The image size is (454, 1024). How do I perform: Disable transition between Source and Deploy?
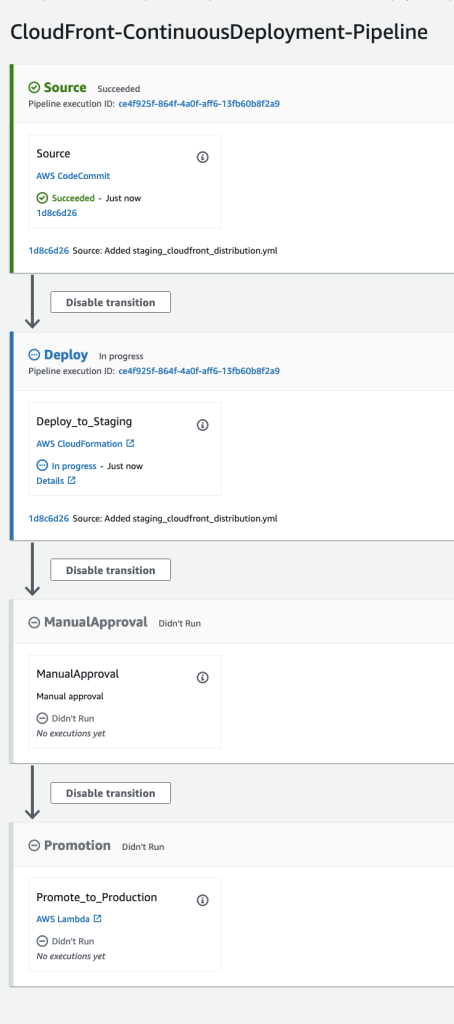pyautogui.click(x=110, y=302)
